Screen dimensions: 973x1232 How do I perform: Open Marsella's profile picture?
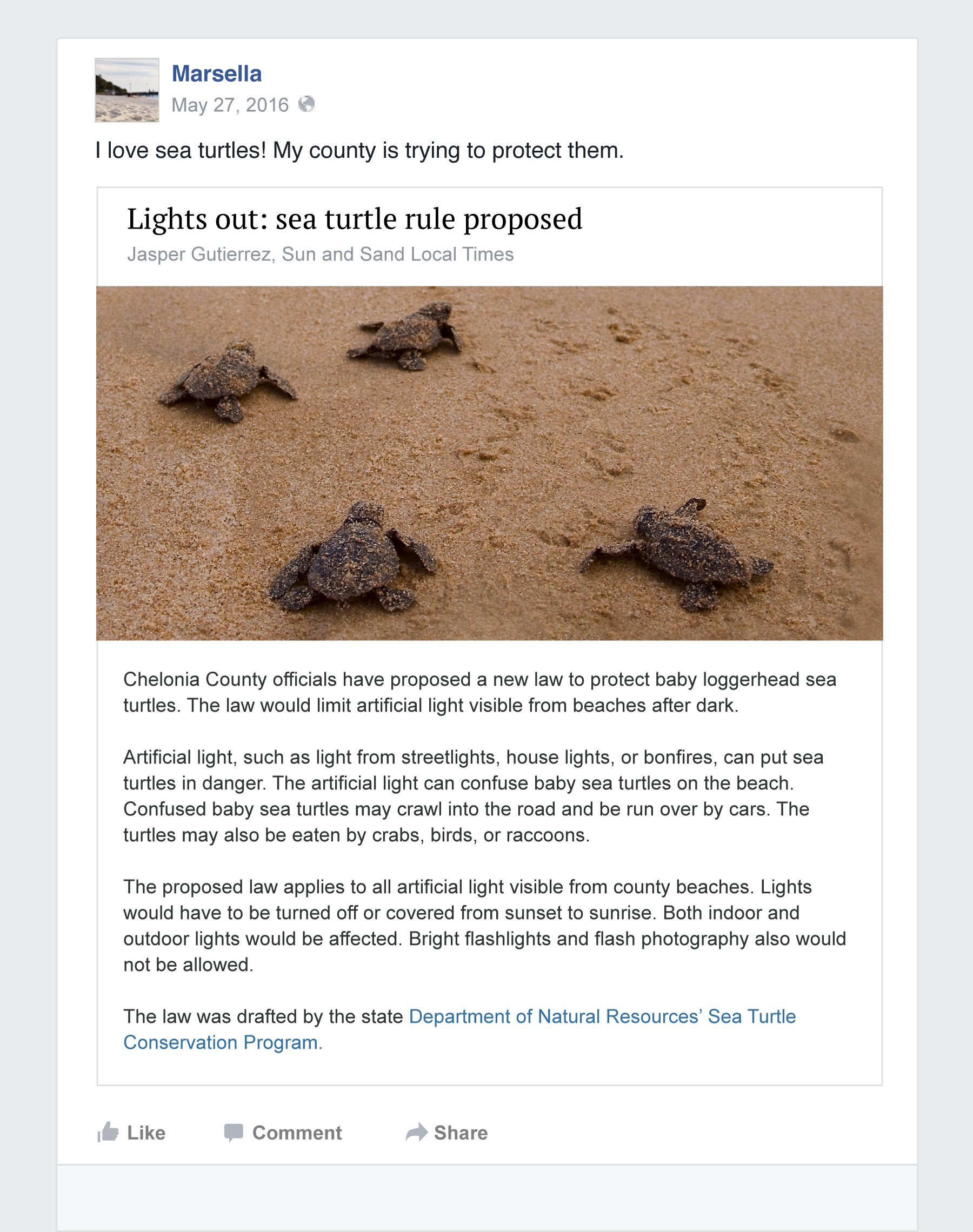127,90
